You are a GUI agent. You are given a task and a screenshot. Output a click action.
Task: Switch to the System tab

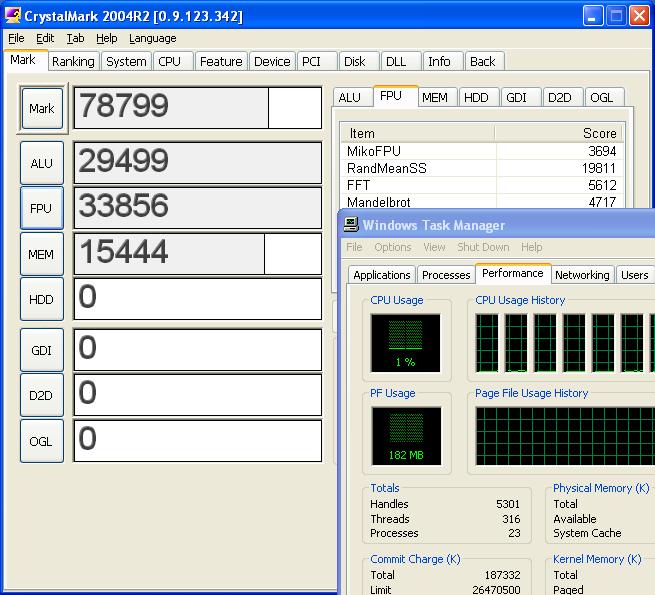coord(126,61)
